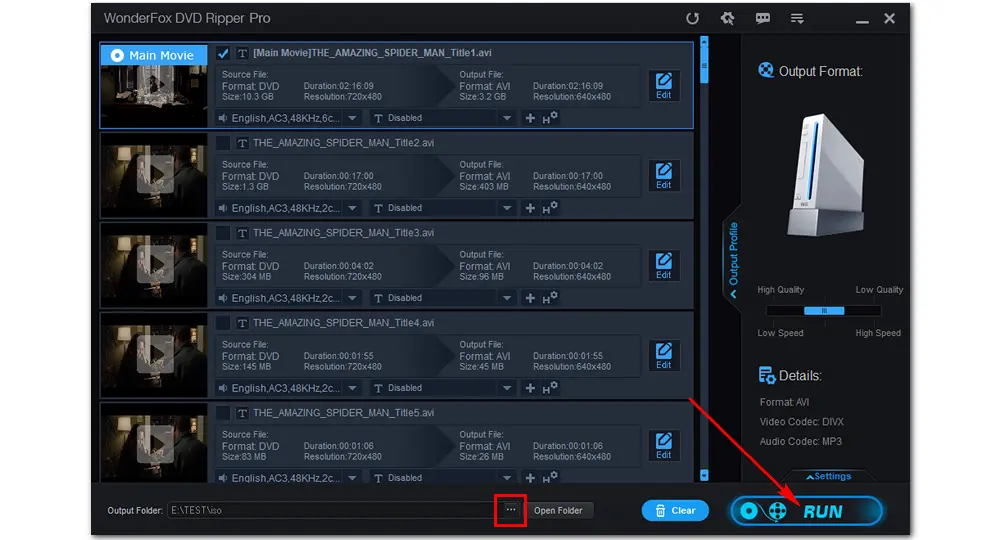Image resolution: width=1000 pixels, height=540 pixels.
Task: Play the Title4 thumbnail preview
Action: [x=156, y=353]
